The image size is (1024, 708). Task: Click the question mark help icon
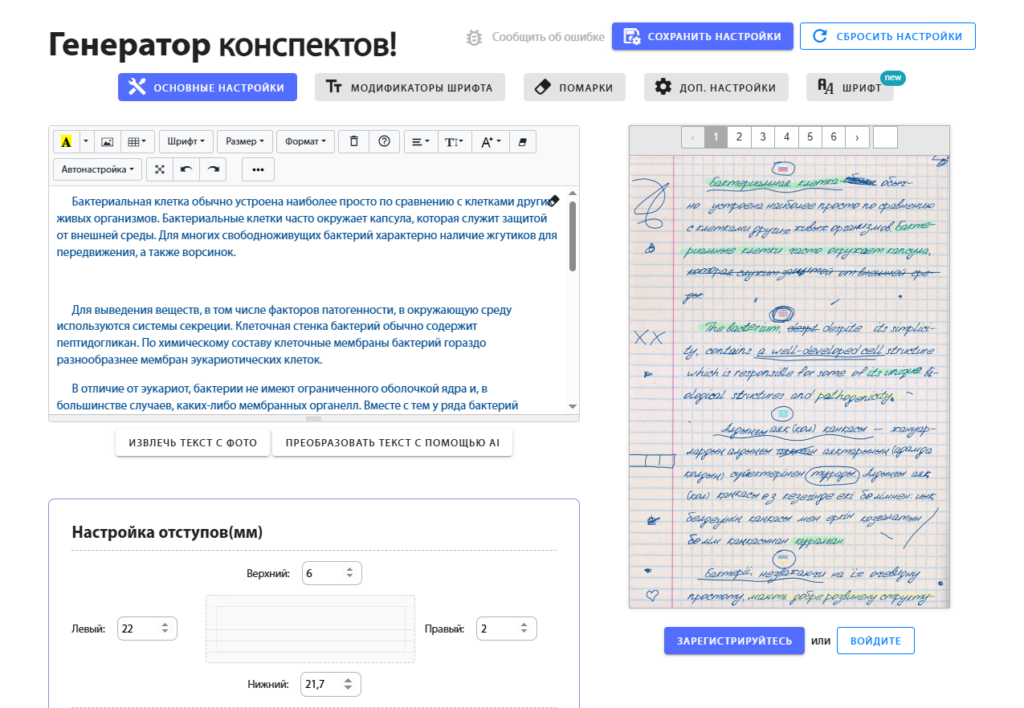pos(384,142)
